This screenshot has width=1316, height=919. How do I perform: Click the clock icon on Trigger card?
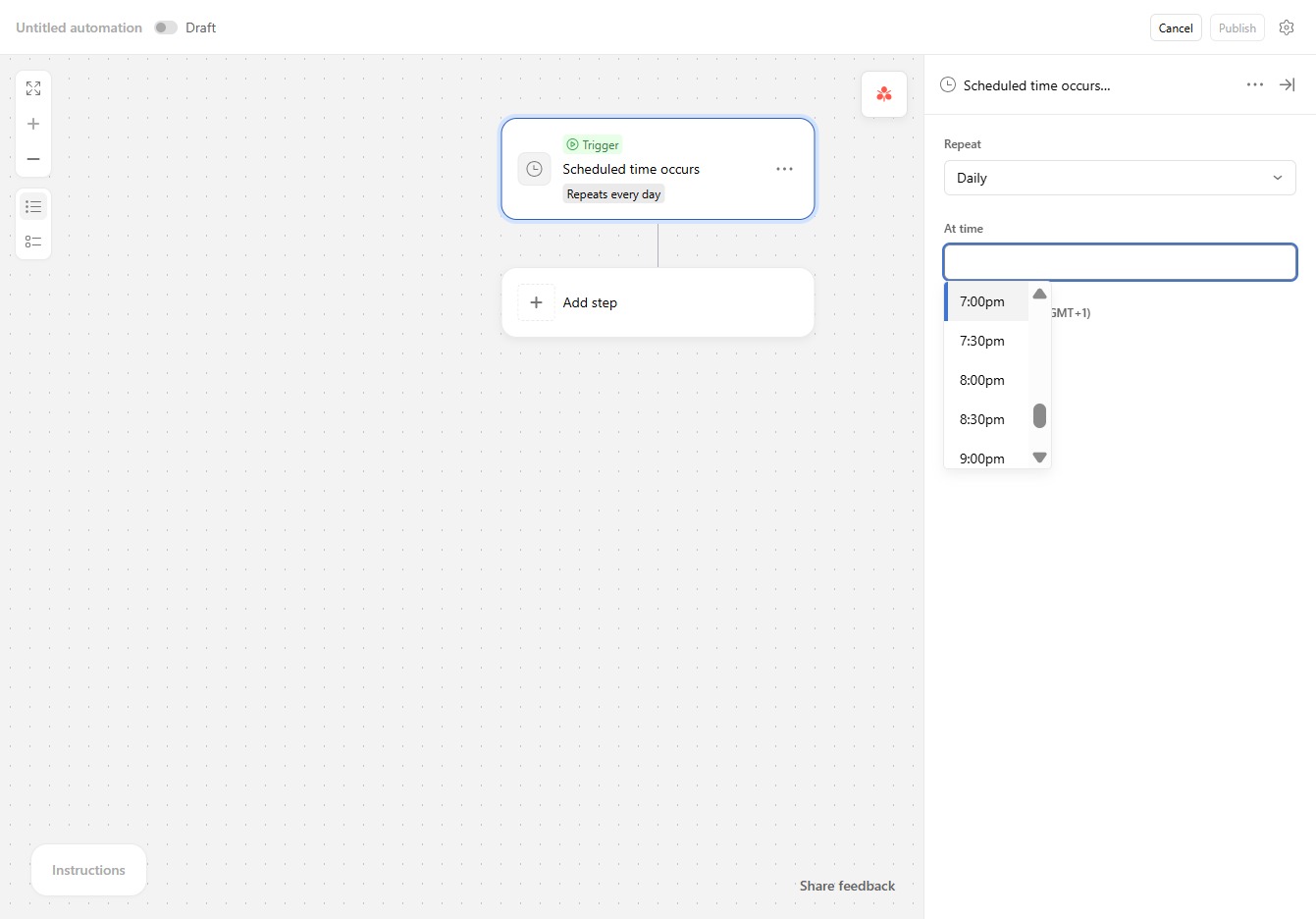tap(534, 169)
